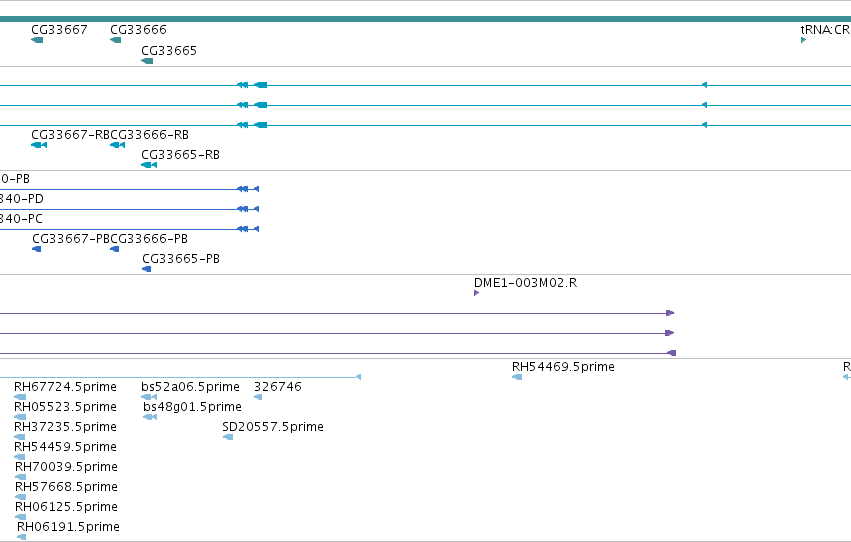Select the RH54459.5prime EST label

[x=65, y=447]
